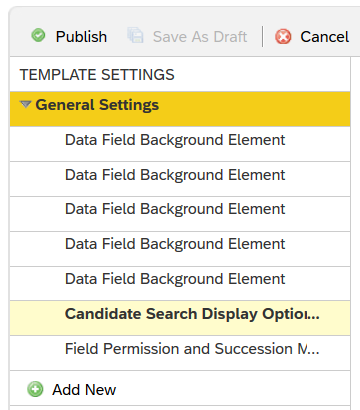Select Field Permission and Succession item
The image size is (360, 410).
point(180,353)
